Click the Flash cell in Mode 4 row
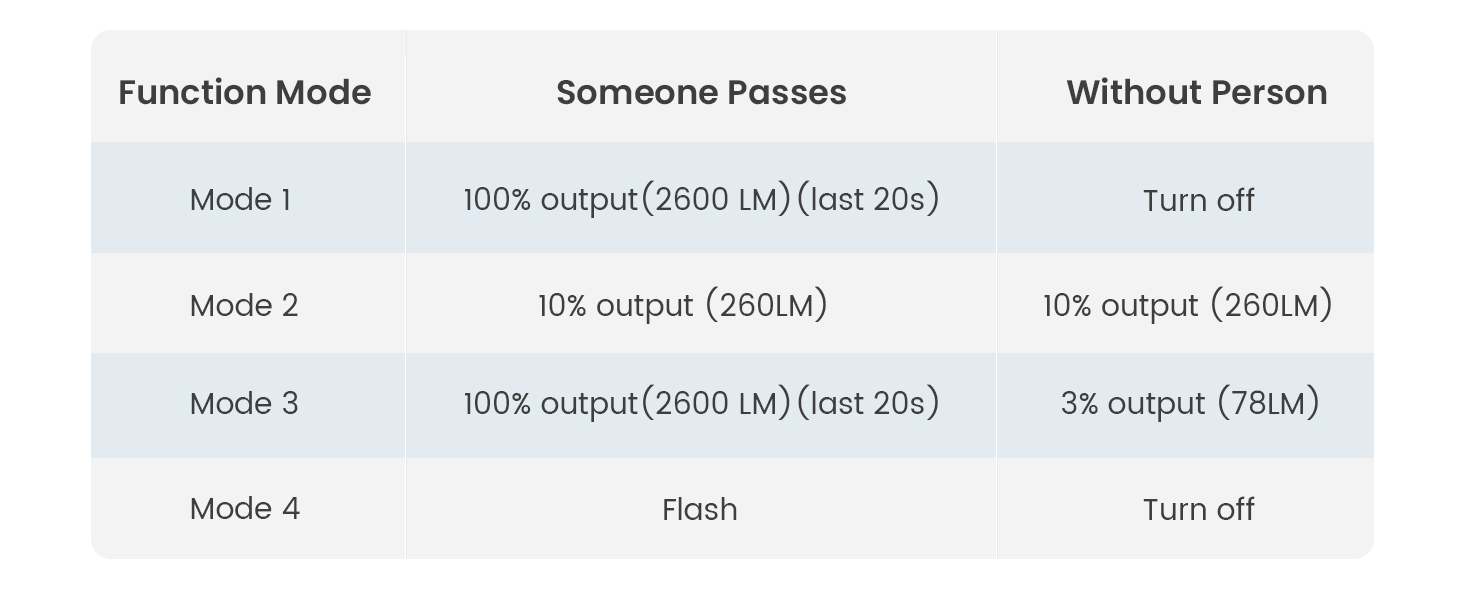Screen dimensions: 1464x600 700,510
